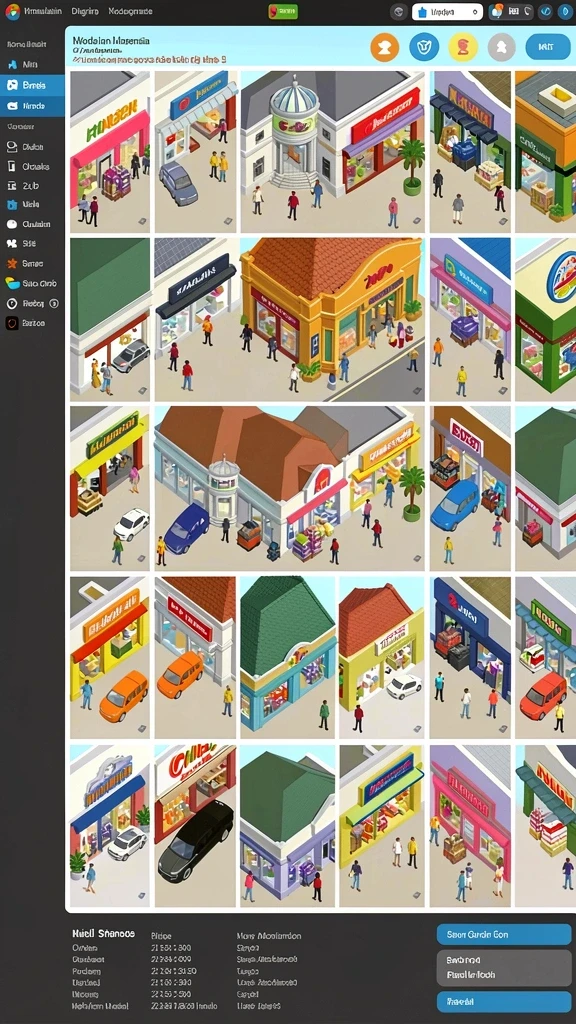Click the orange circular icon in the header
The image size is (576, 1024).
[x=385, y=47]
